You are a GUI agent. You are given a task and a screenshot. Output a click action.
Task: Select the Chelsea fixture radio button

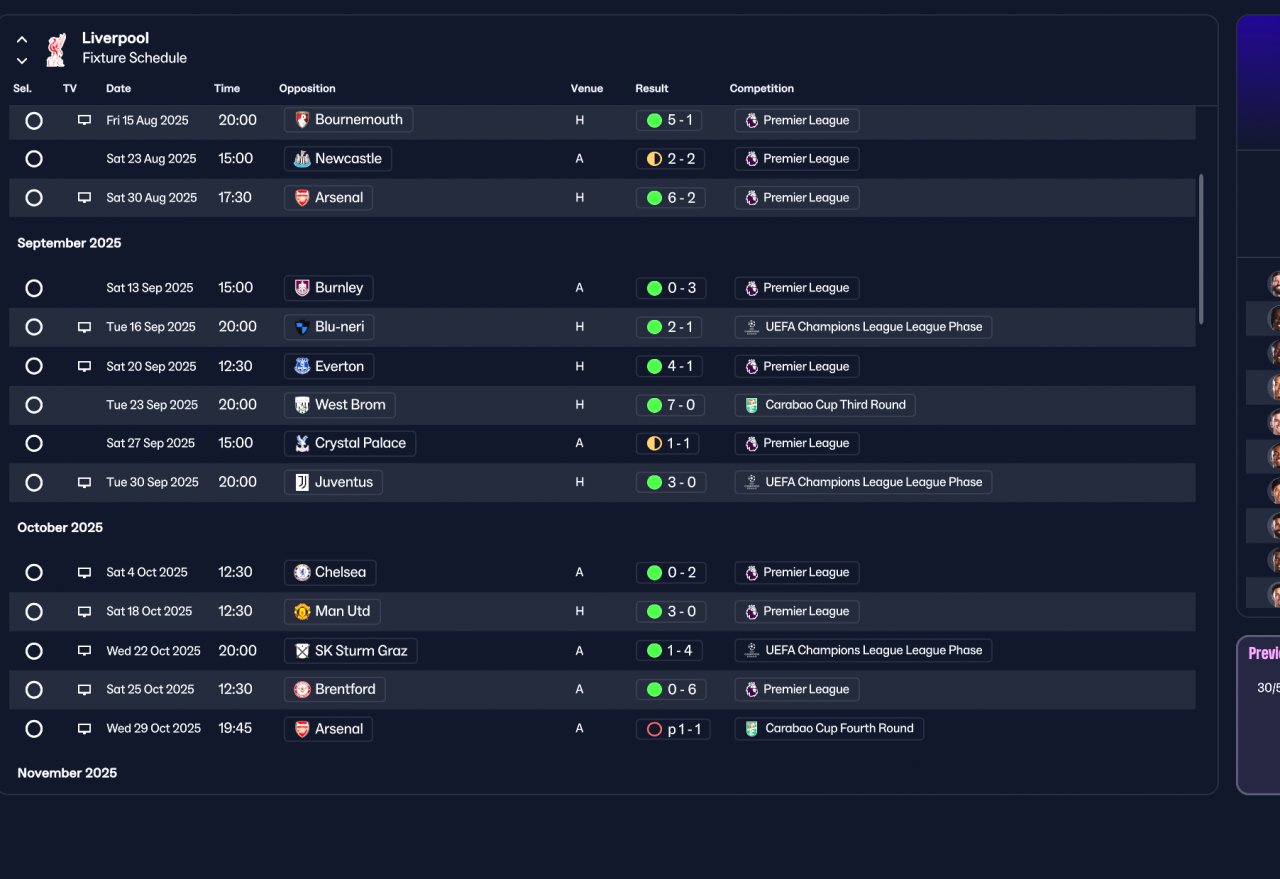click(x=34, y=573)
